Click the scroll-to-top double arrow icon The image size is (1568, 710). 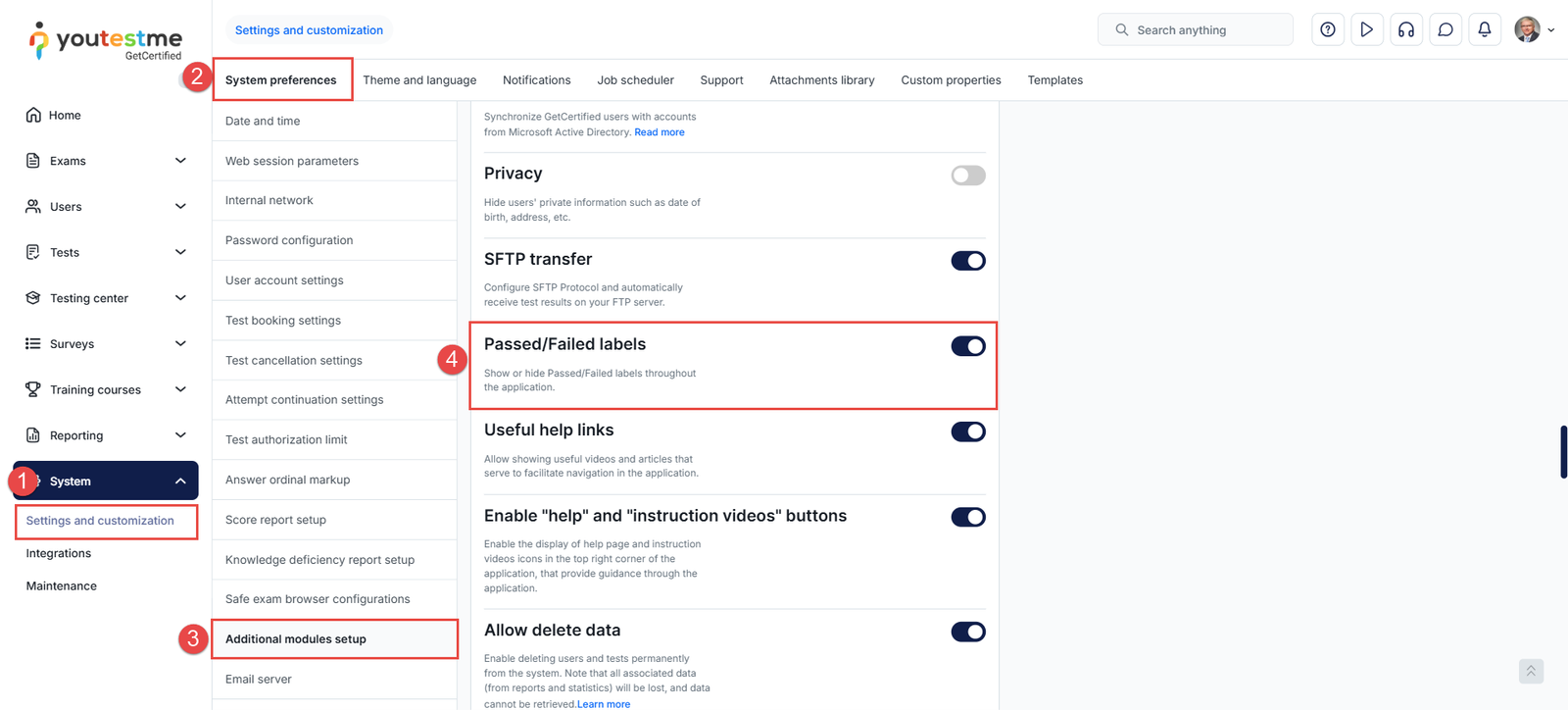coord(1531,671)
